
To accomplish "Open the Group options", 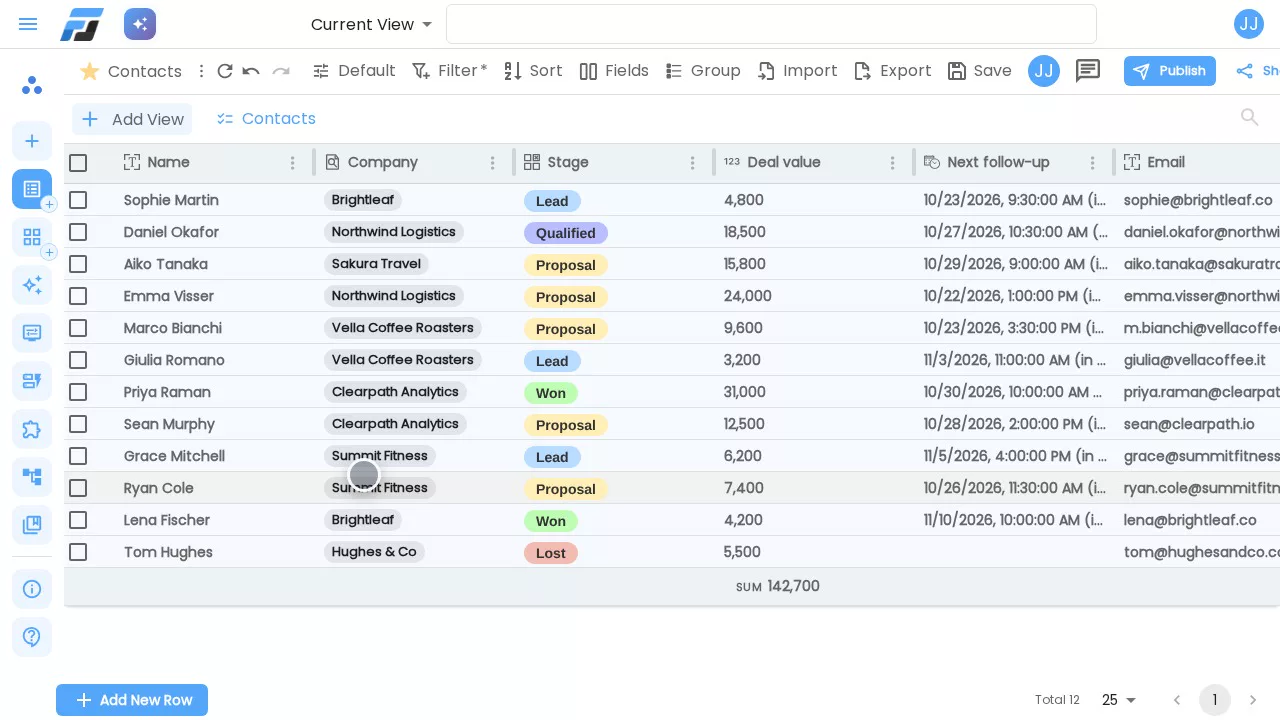I will (703, 71).
